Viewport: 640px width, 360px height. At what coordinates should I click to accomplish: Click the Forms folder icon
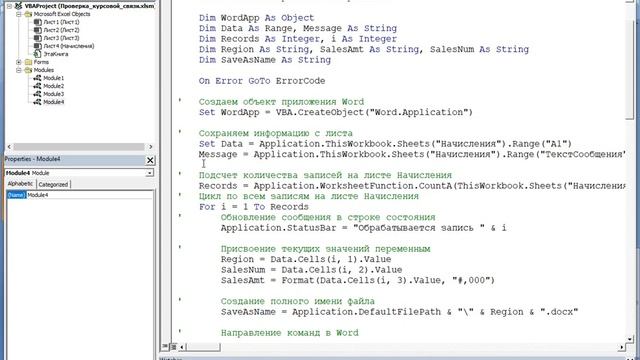click(x=28, y=62)
